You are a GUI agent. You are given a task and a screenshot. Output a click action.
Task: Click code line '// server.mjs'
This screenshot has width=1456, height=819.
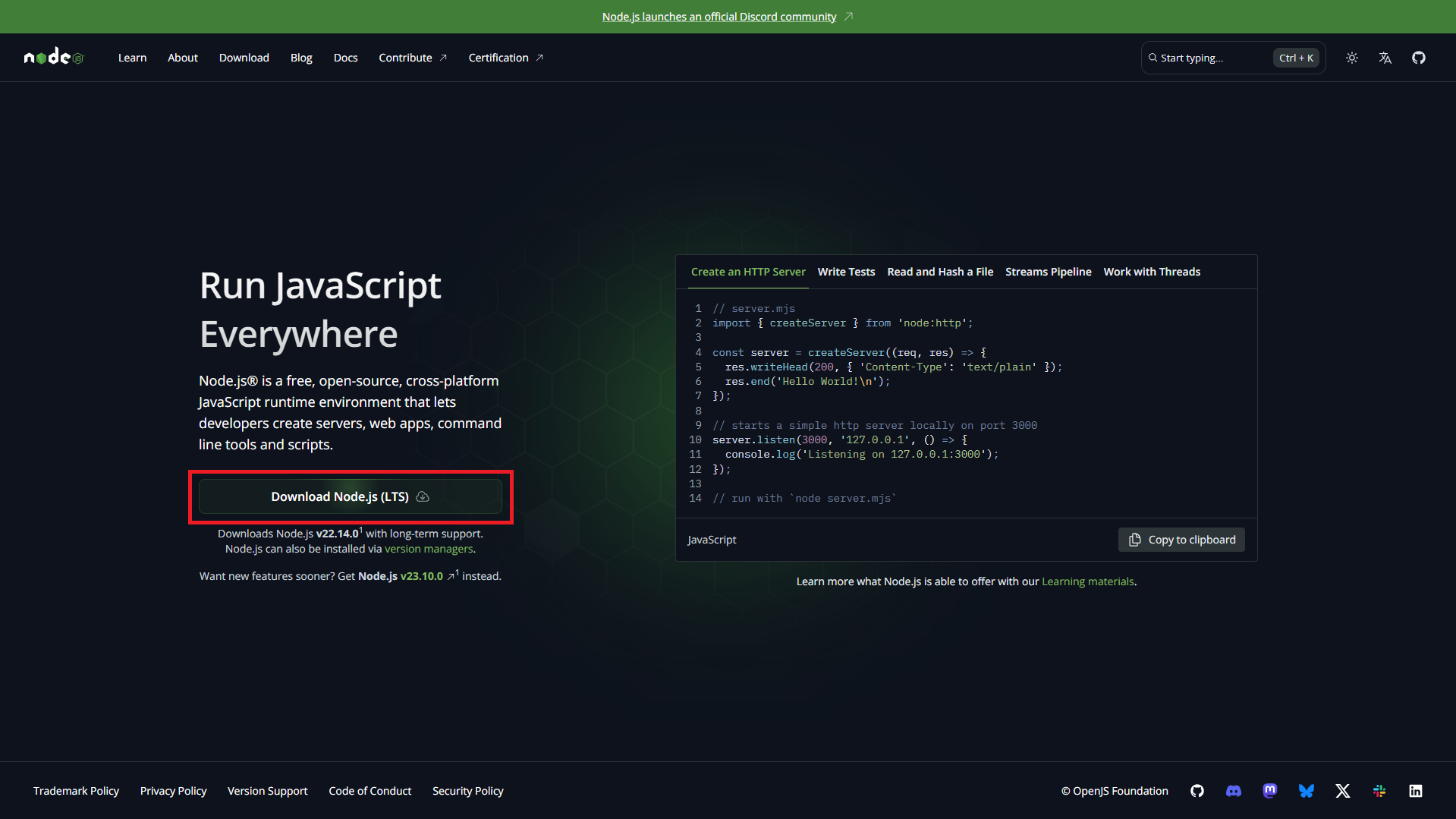point(753,308)
